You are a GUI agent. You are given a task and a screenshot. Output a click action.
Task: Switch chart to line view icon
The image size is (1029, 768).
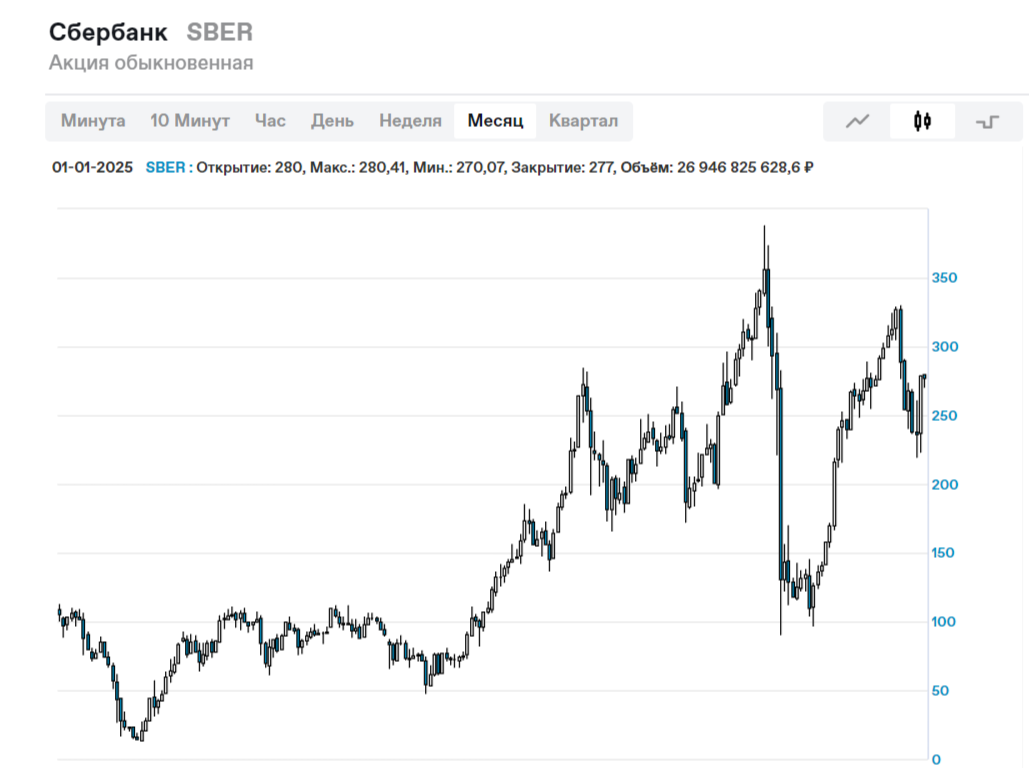tap(857, 121)
